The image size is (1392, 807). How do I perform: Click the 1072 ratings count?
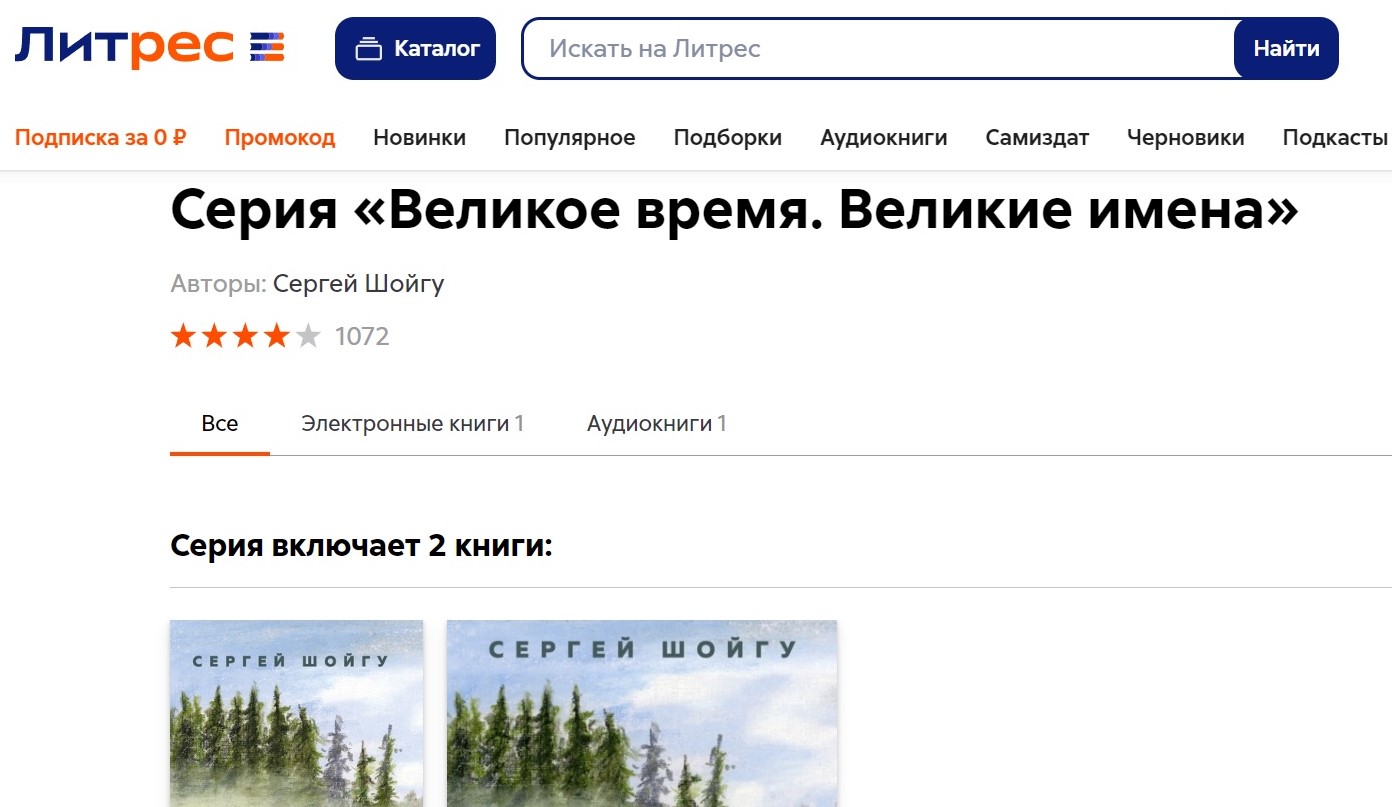(x=362, y=336)
